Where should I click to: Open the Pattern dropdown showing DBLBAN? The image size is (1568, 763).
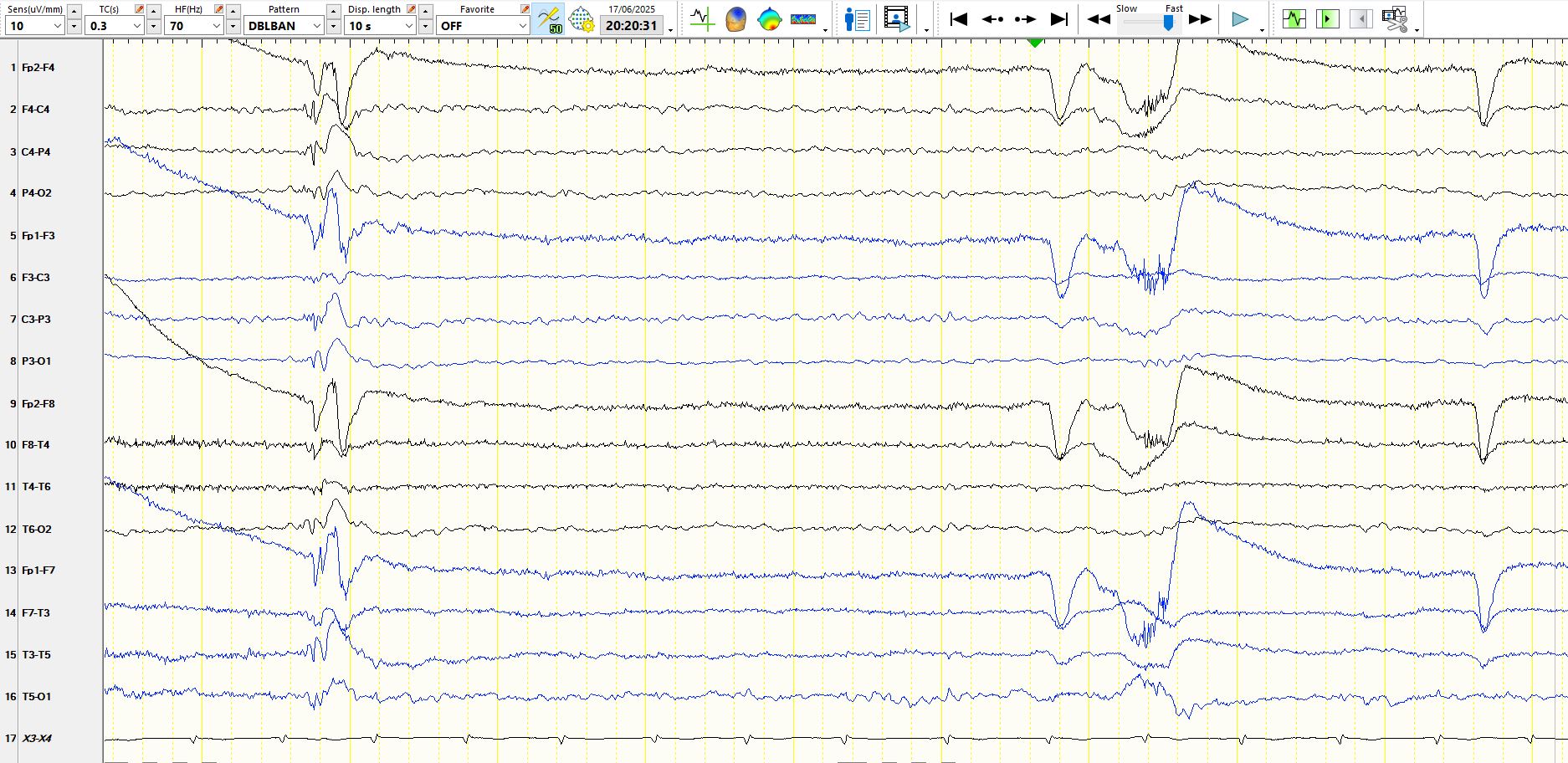pos(284,26)
